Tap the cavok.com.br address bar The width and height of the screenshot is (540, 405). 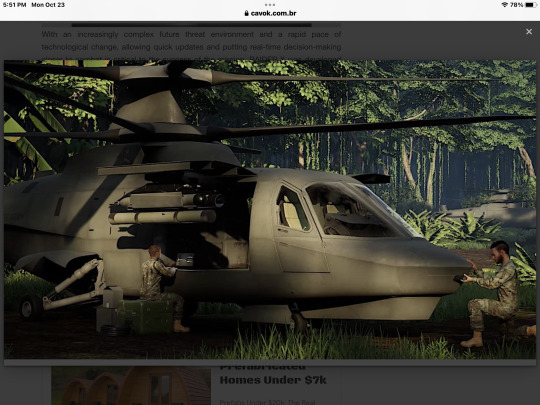coord(270,13)
